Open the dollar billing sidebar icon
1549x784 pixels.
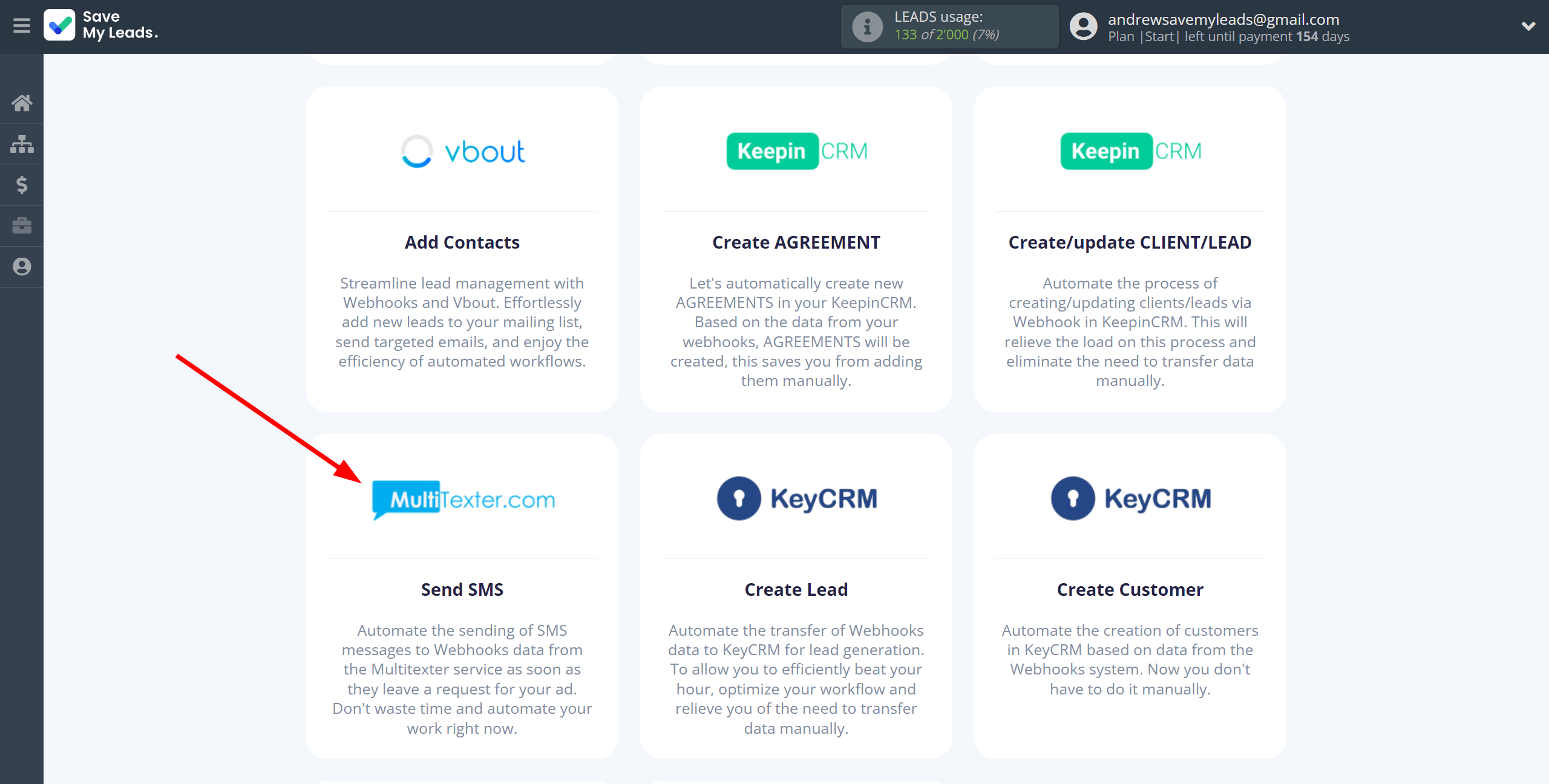coord(22,185)
